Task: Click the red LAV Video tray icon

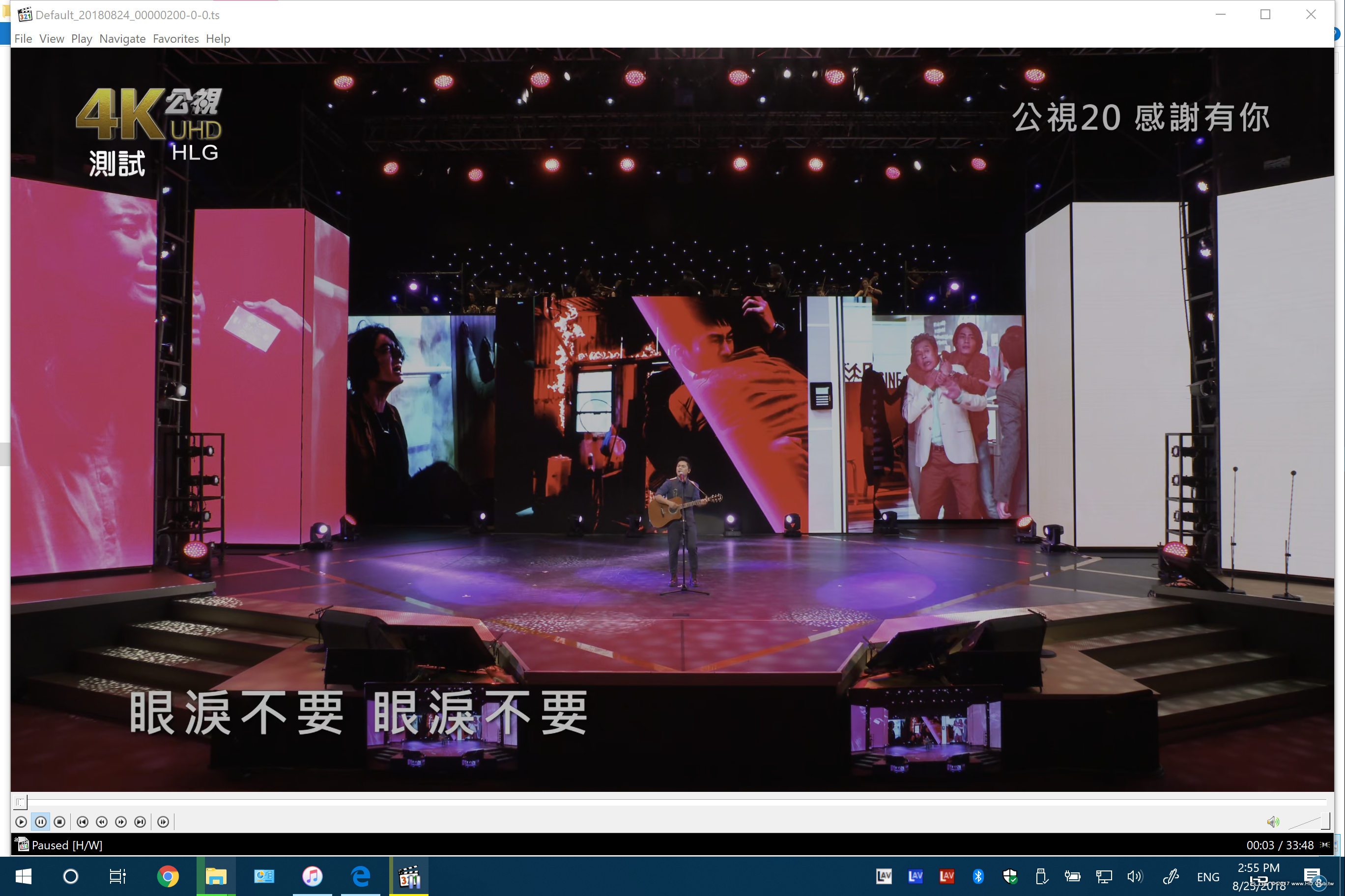Action: click(946, 876)
